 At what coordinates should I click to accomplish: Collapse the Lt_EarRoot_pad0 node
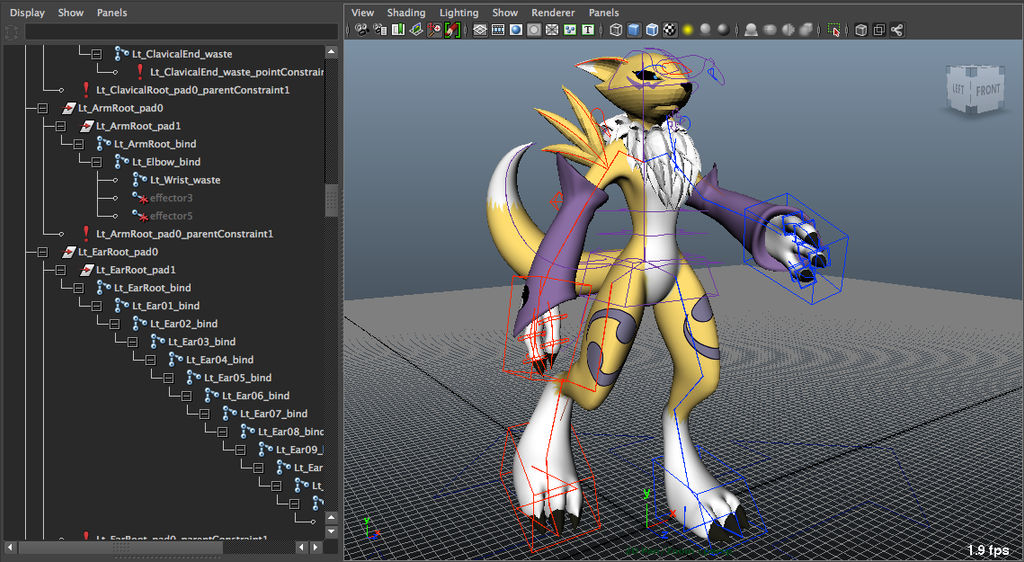[x=42, y=252]
